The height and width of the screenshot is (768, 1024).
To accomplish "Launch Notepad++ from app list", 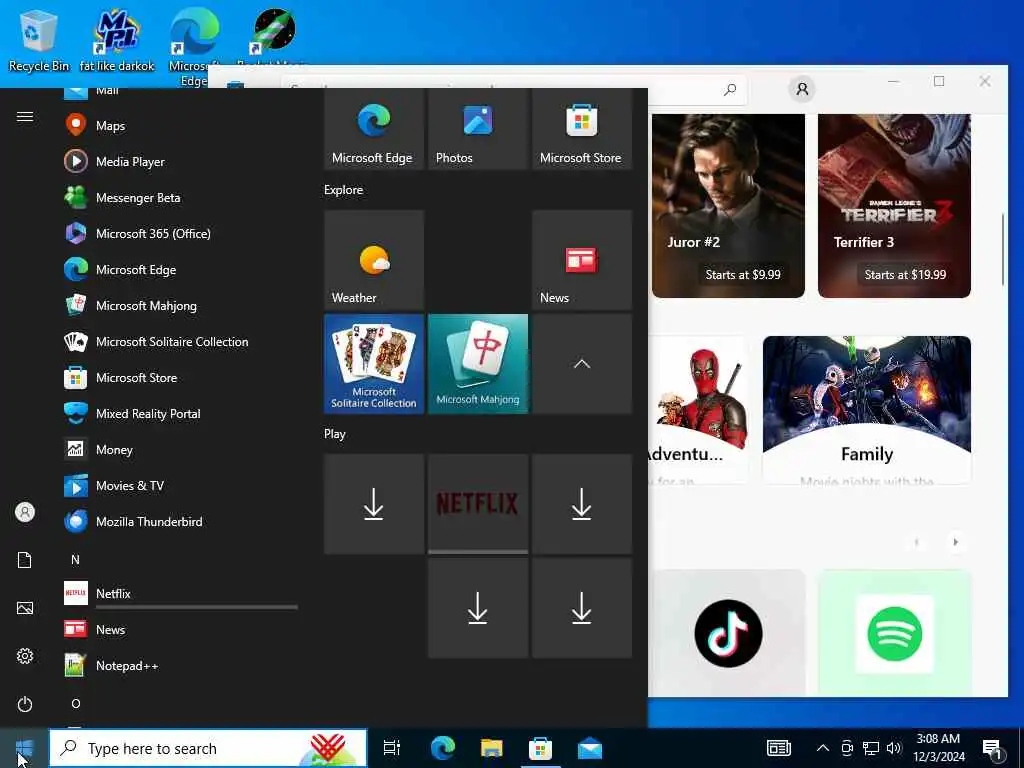I will click(x=181, y=665).
